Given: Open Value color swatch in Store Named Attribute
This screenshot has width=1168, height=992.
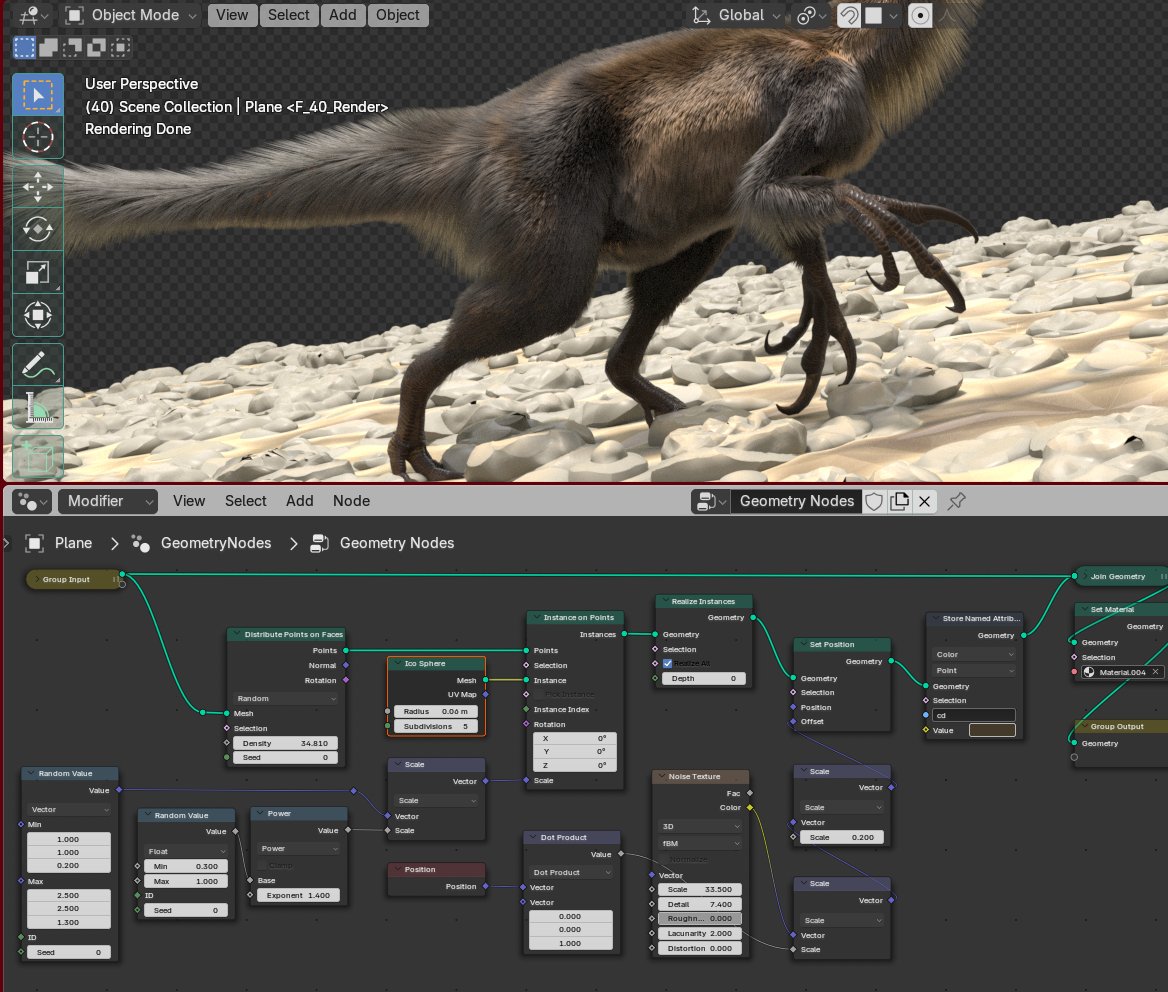Looking at the screenshot, I should click(x=992, y=731).
